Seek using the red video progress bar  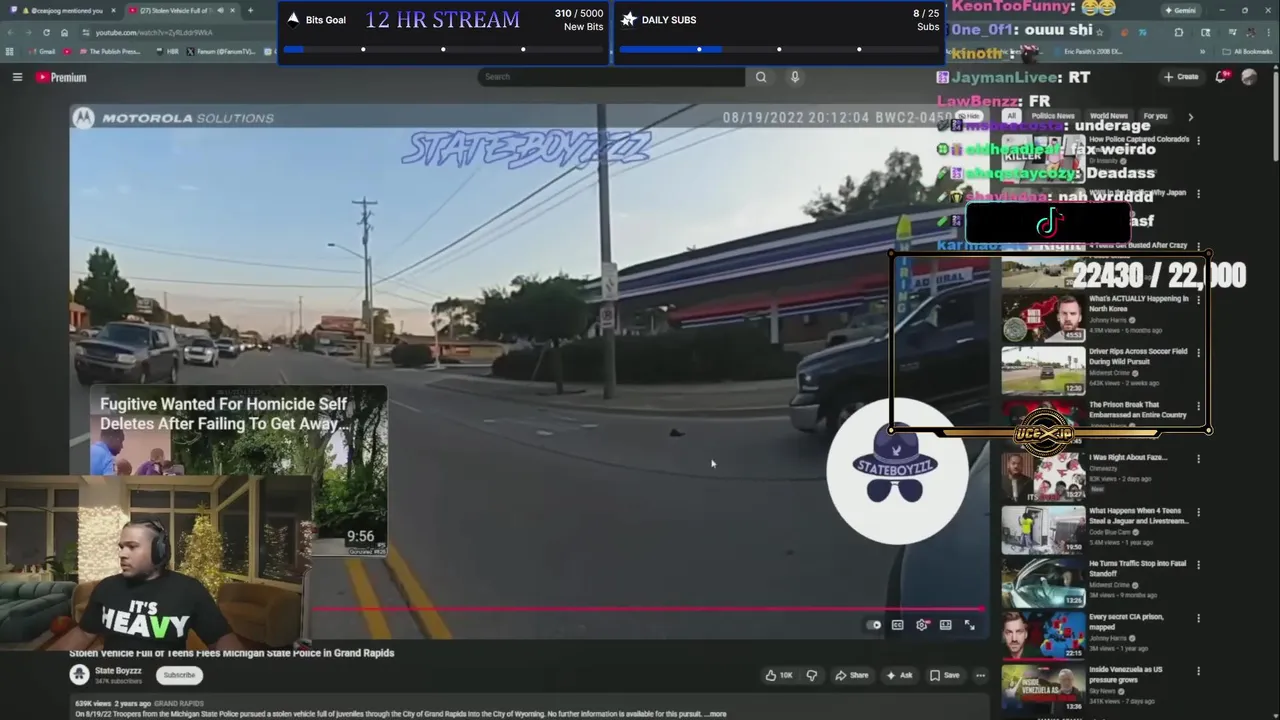[x=650, y=607]
